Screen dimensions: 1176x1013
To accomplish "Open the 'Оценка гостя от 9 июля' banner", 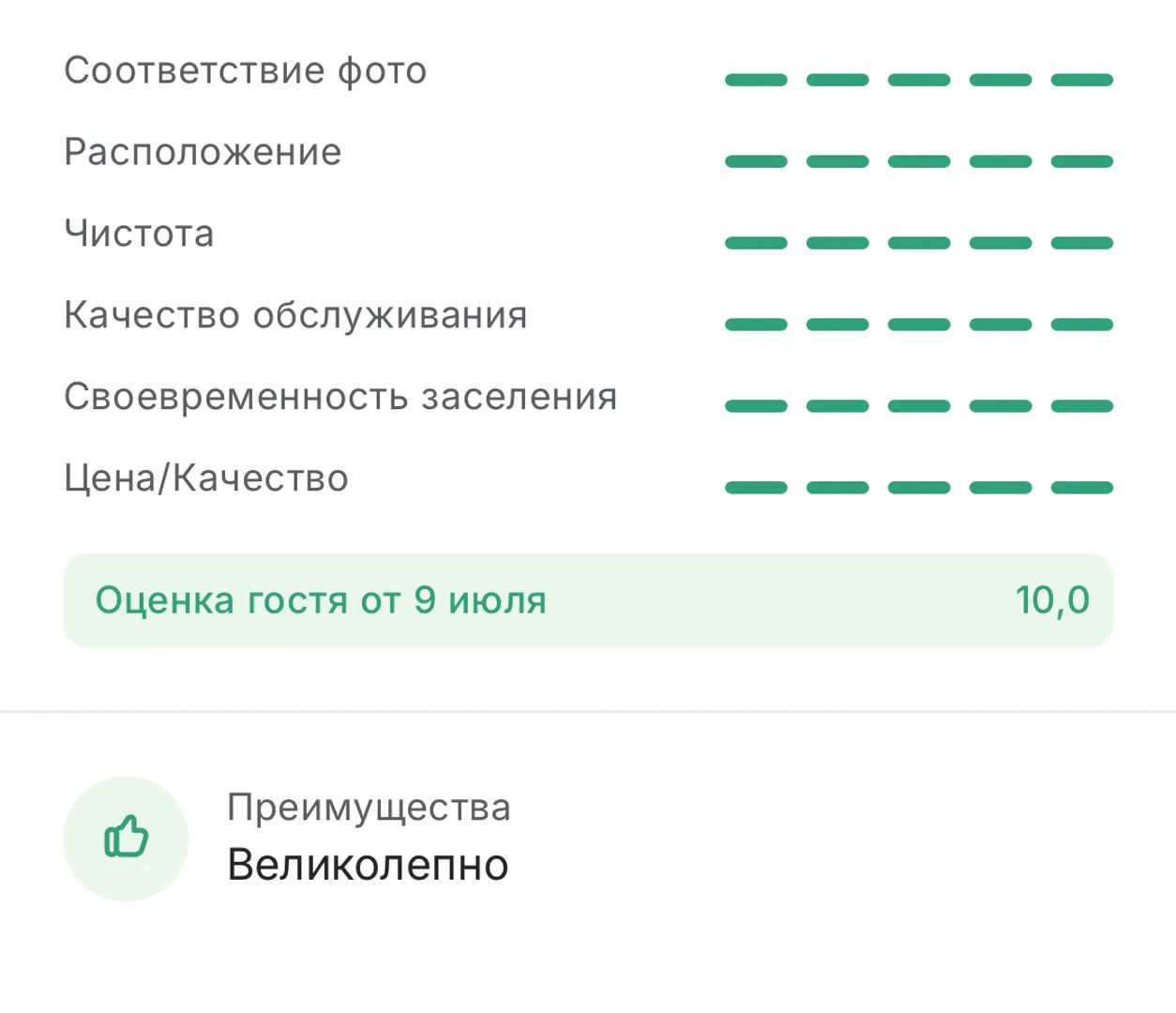I will coord(588,600).
